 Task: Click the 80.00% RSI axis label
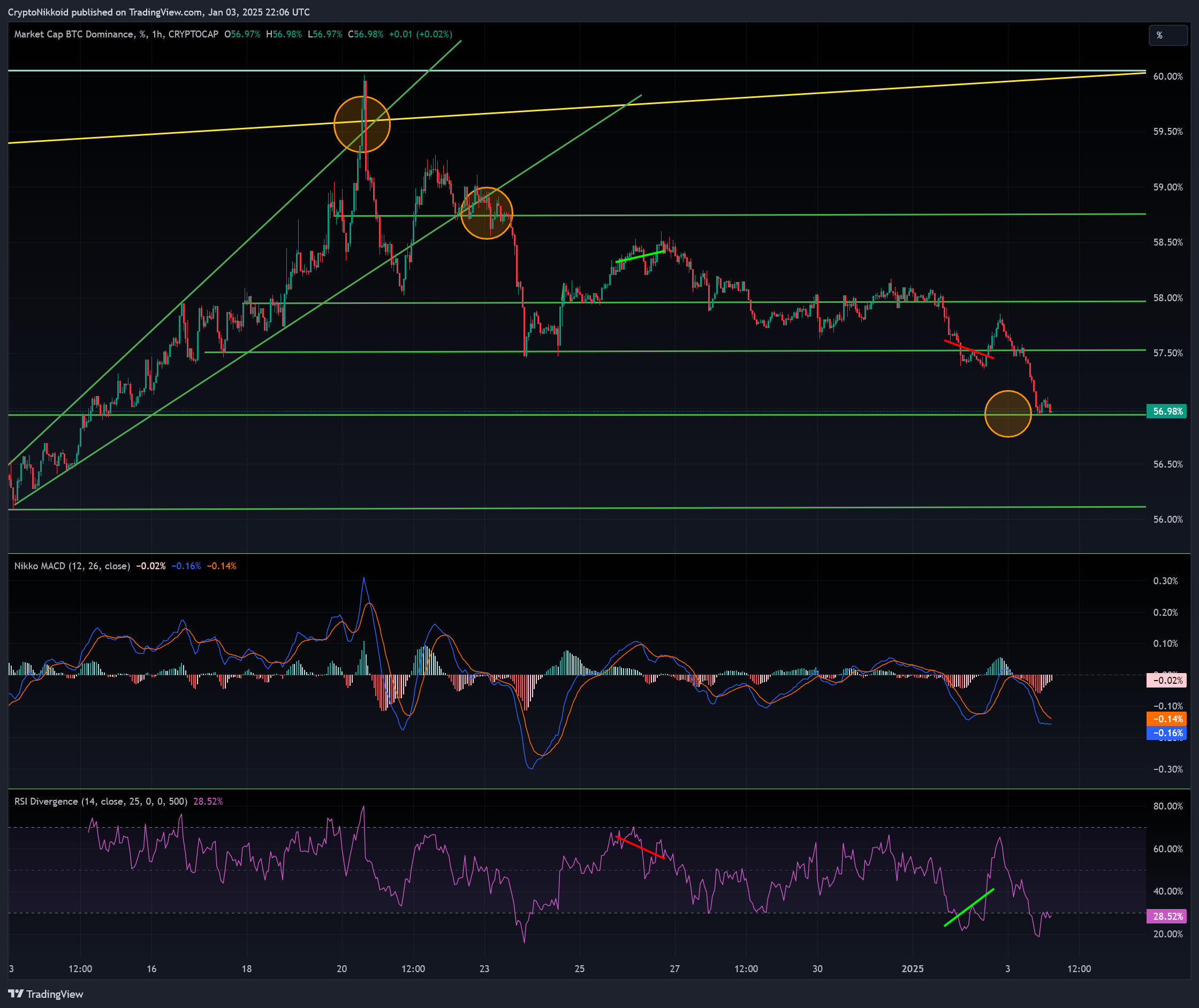[1167, 806]
